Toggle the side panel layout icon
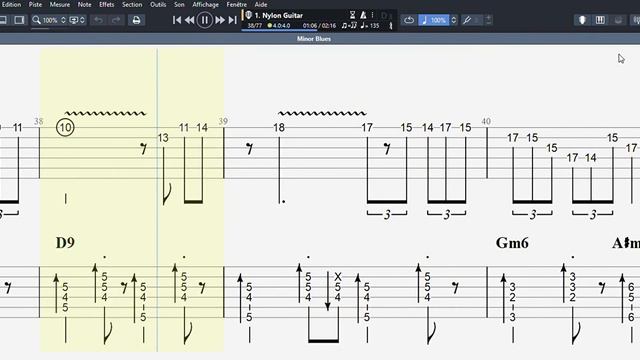Screen dimensions: 640x360 [x=19, y=20]
